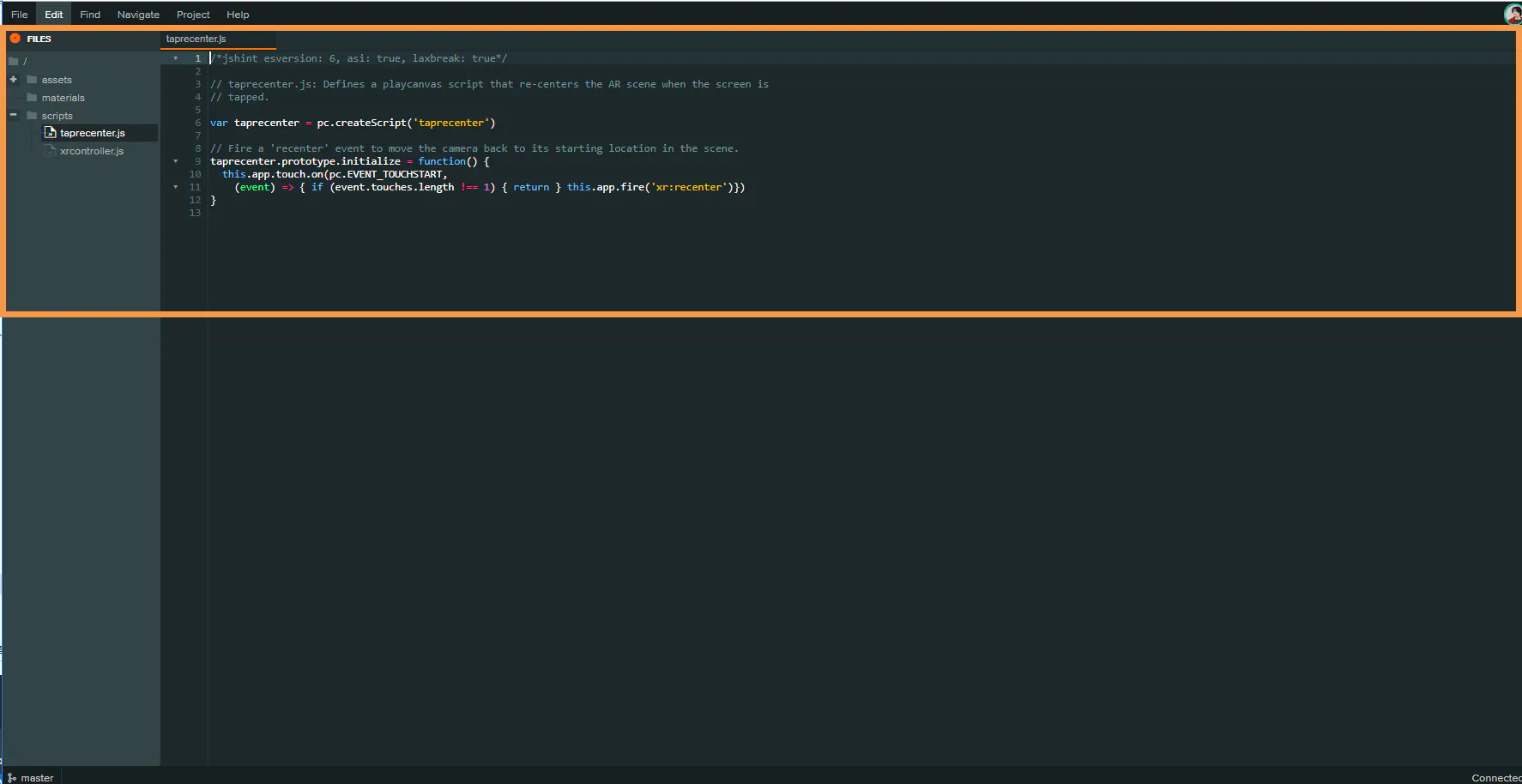Screen dimensions: 1522x784
Task: Click the "// tapped." comment on line 4
Action: point(239,97)
